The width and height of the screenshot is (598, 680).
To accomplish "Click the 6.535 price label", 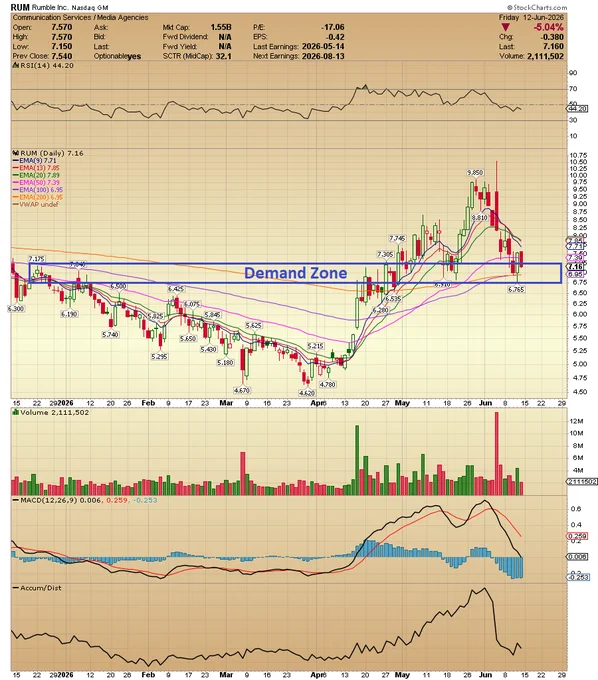I will (x=393, y=299).
